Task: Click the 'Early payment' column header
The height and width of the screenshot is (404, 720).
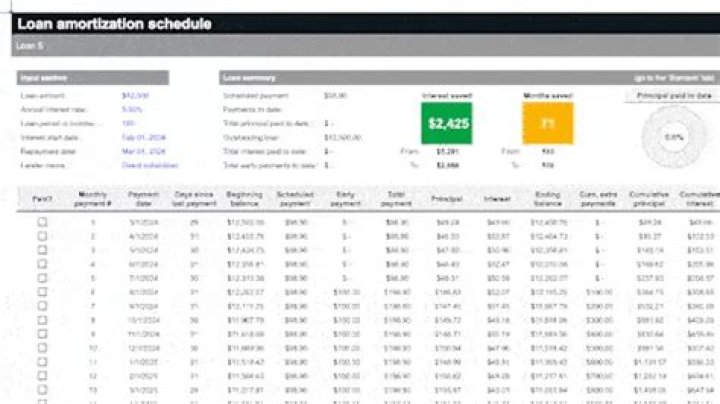Action: tap(345, 198)
